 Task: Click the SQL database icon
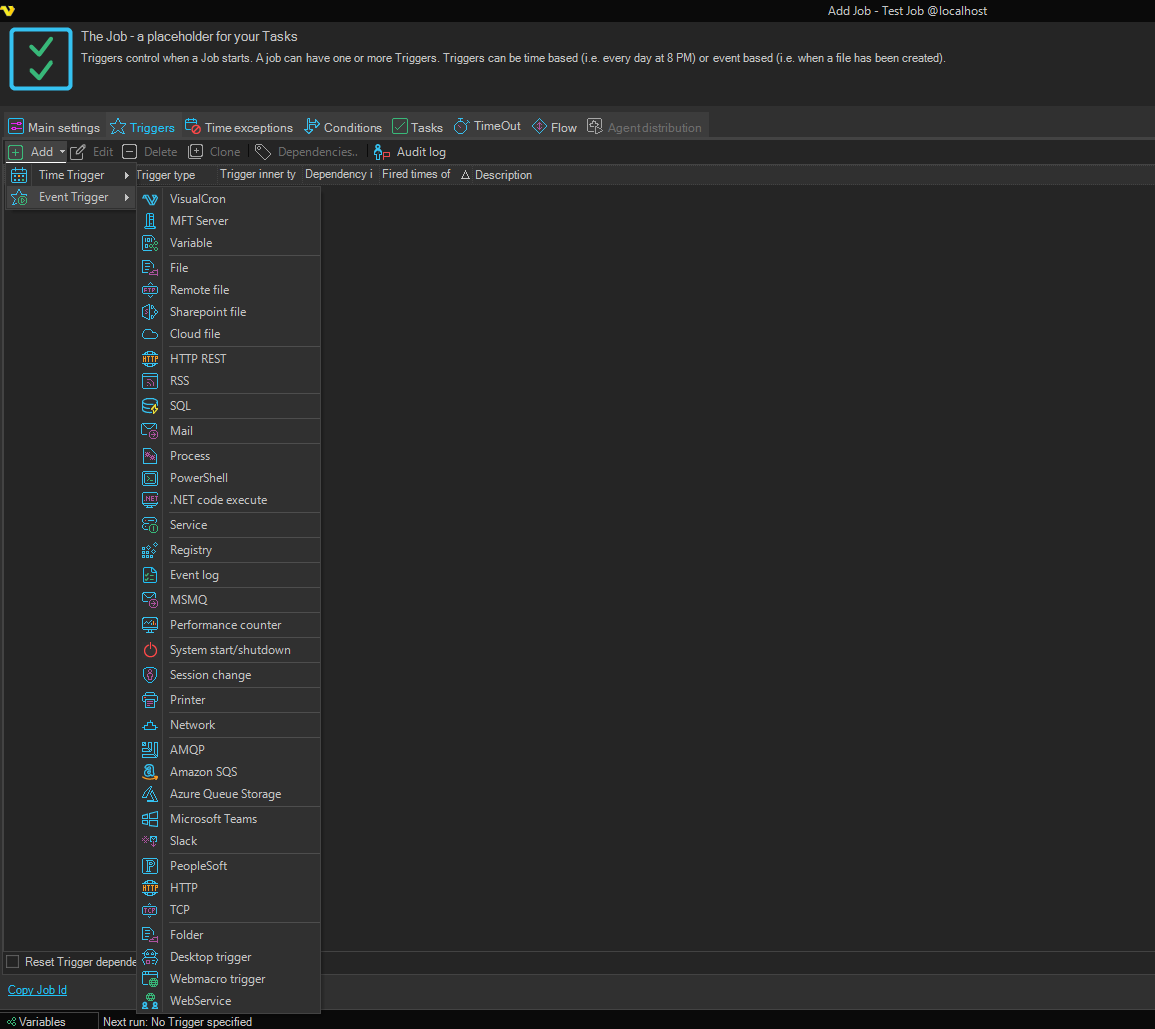pos(150,406)
